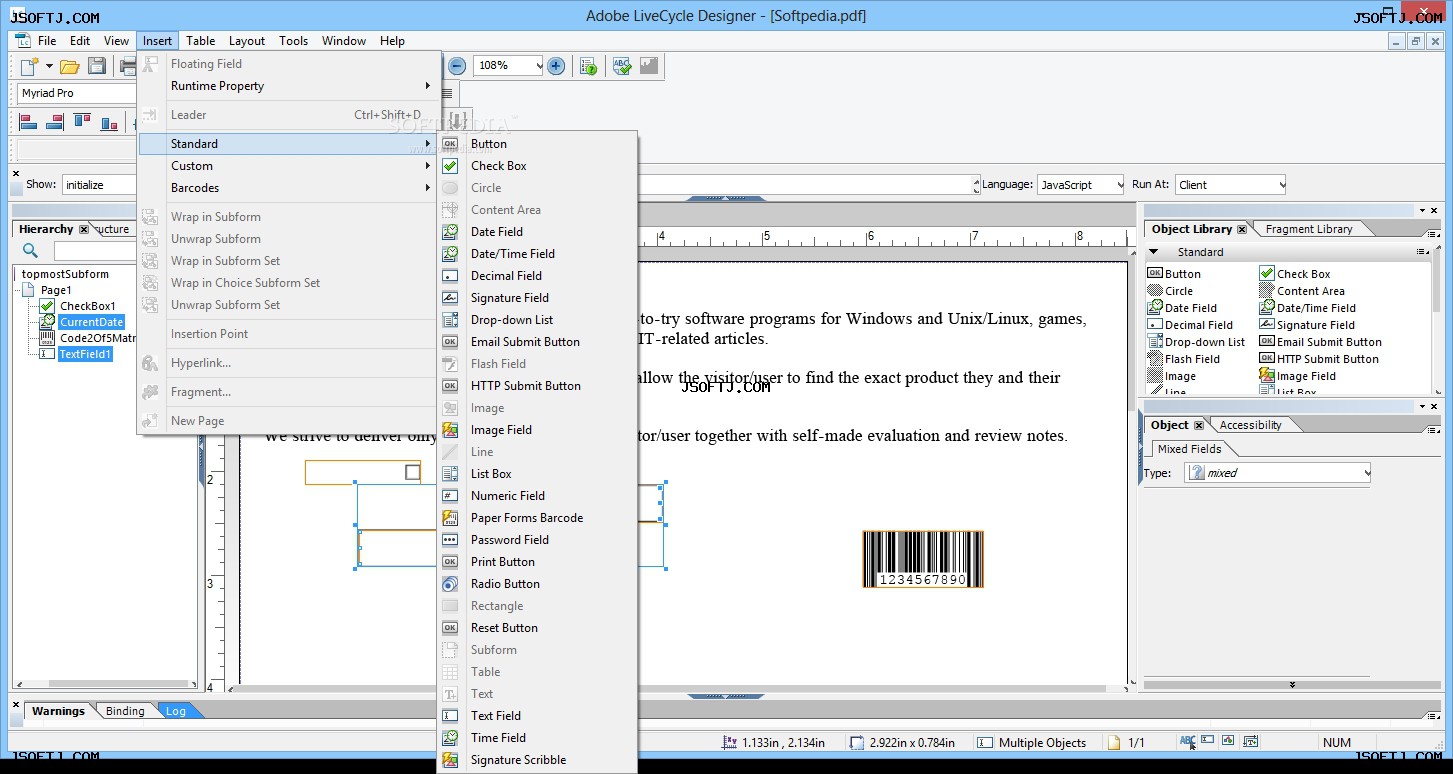Screen dimensions: 1453x774
Task: Click the zoom out minus button
Action: tap(457, 66)
